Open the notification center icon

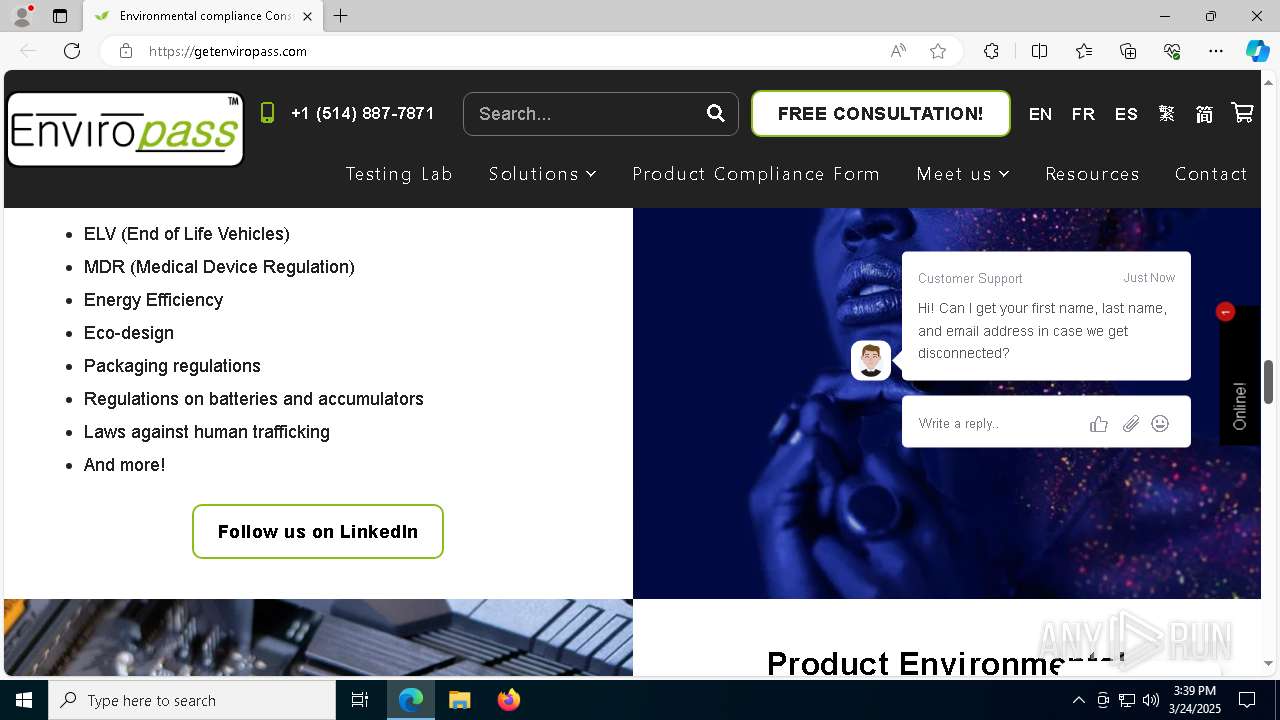coord(1247,700)
